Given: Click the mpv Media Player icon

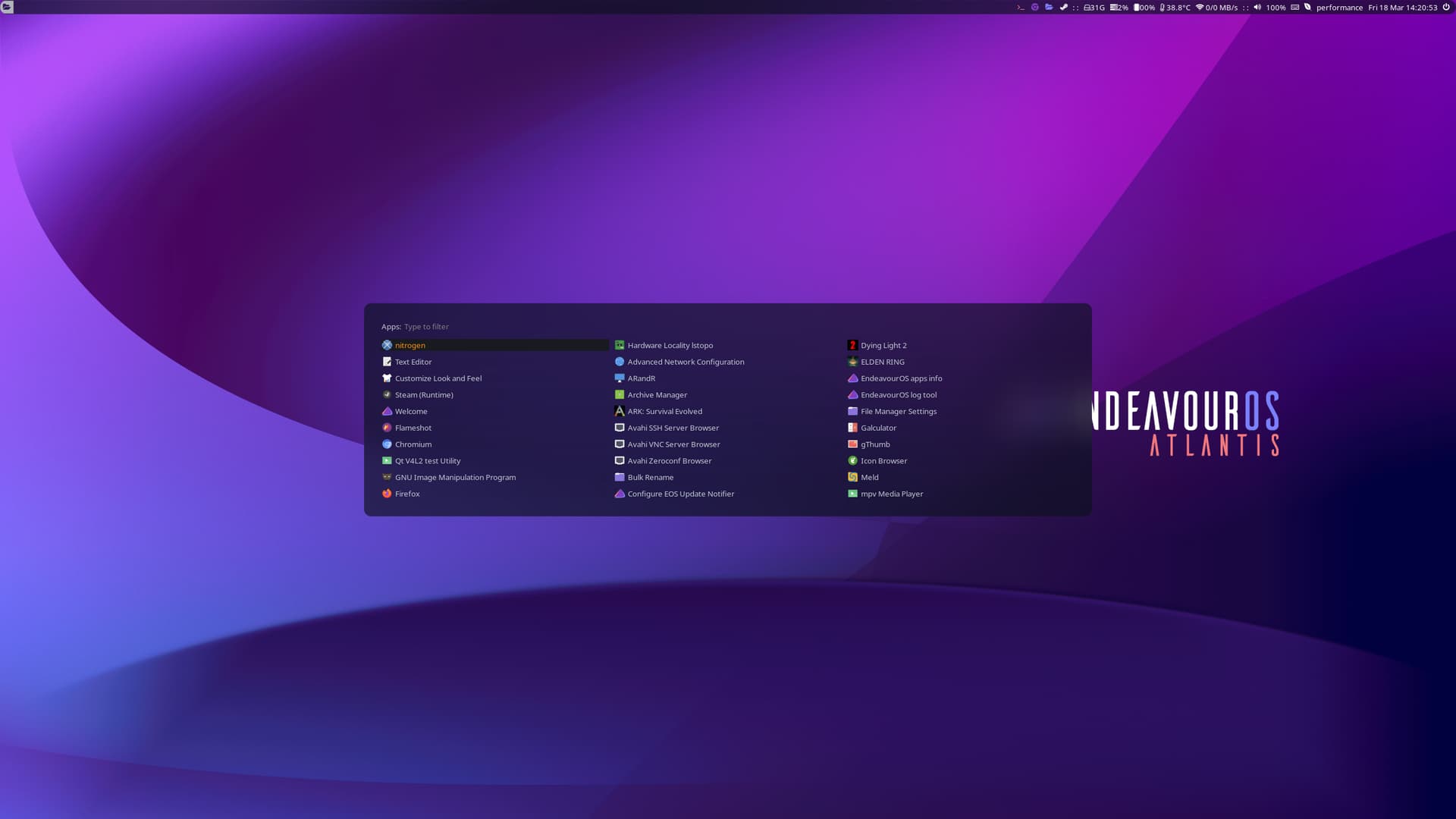Looking at the screenshot, I should pos(852,494).
